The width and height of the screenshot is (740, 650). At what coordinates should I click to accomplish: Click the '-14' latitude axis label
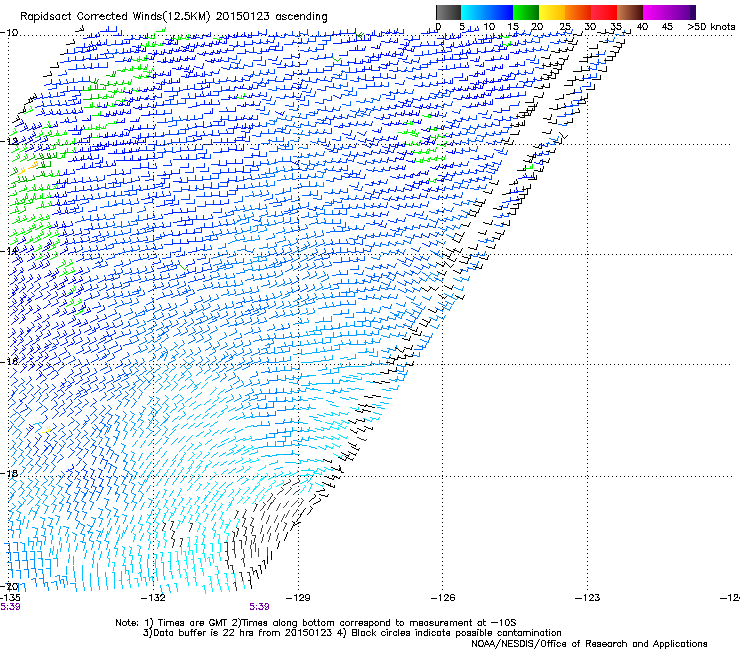(9, 251)
